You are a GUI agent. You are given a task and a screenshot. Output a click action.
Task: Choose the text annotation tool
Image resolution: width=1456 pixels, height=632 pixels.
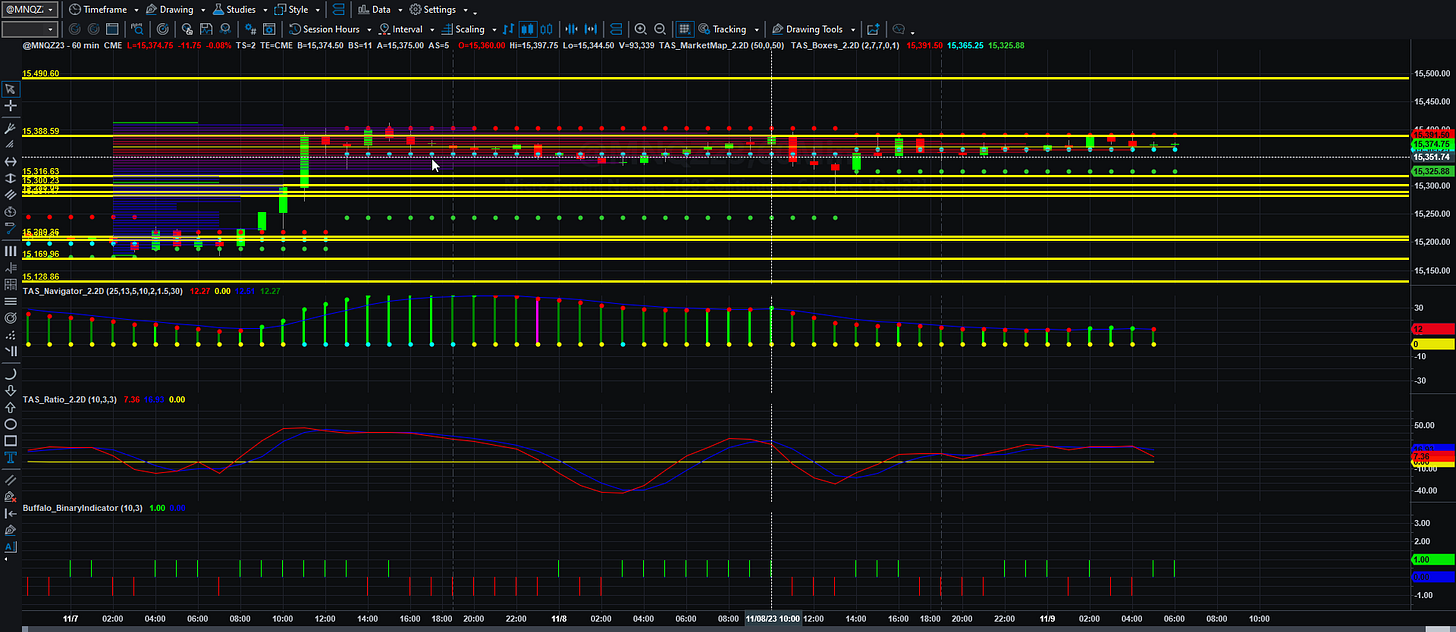point(10,457)
